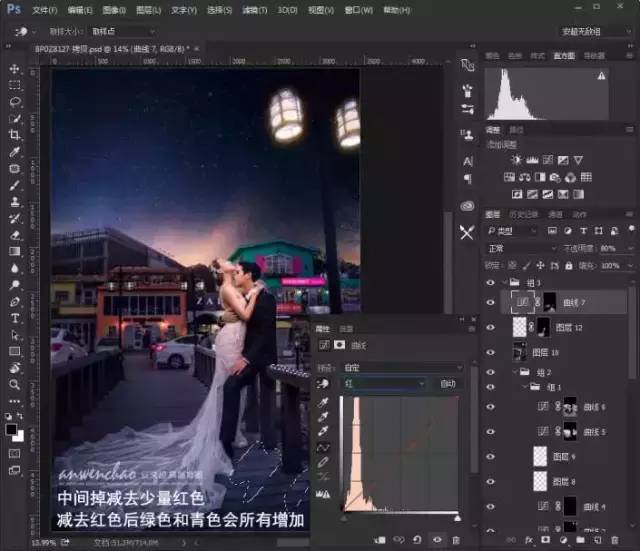
Task: Select the 曲线 7 layer mask thumbnail
Action: point(549,302)
